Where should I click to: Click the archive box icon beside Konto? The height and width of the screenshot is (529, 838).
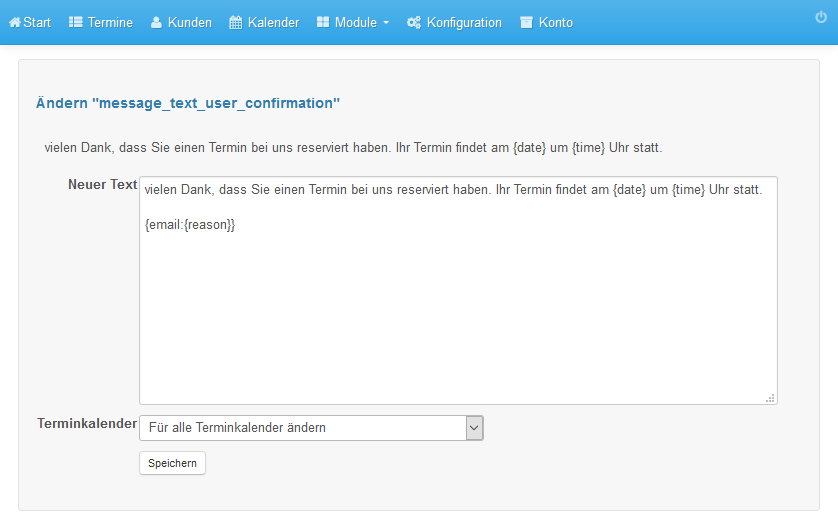[x=526, y=22]
